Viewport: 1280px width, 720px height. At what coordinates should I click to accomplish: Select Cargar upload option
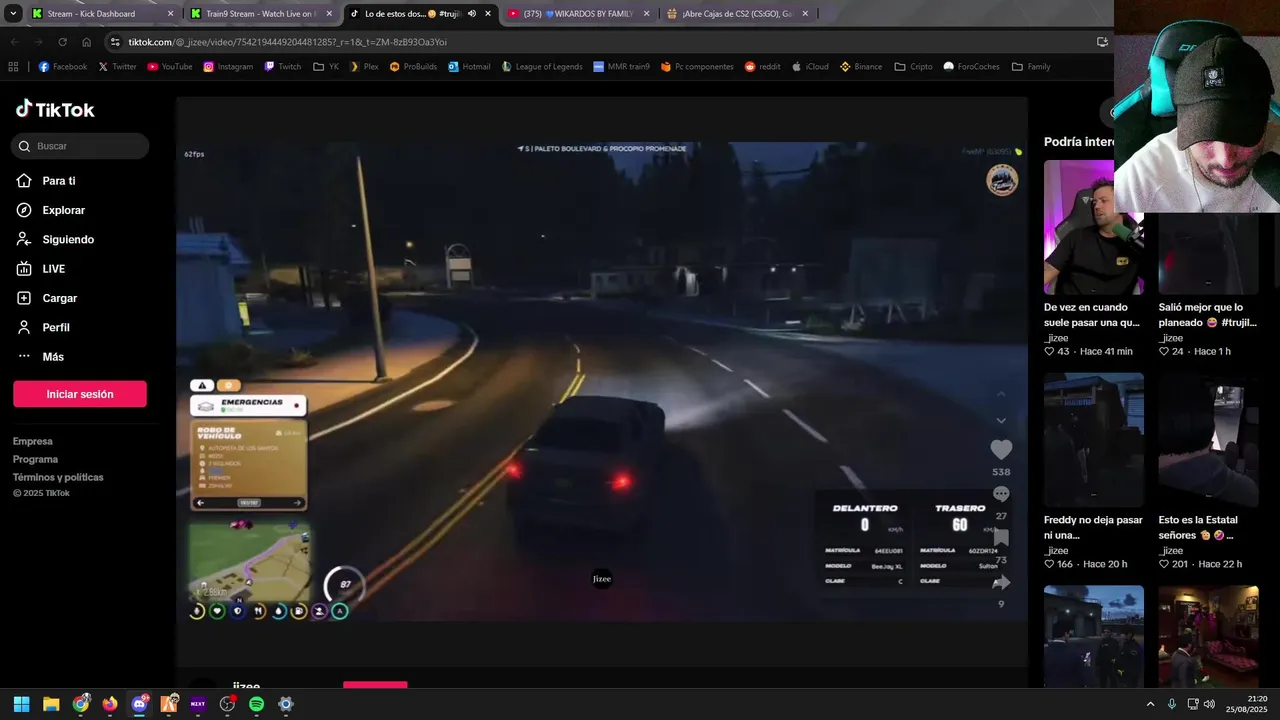click(47, 298)
